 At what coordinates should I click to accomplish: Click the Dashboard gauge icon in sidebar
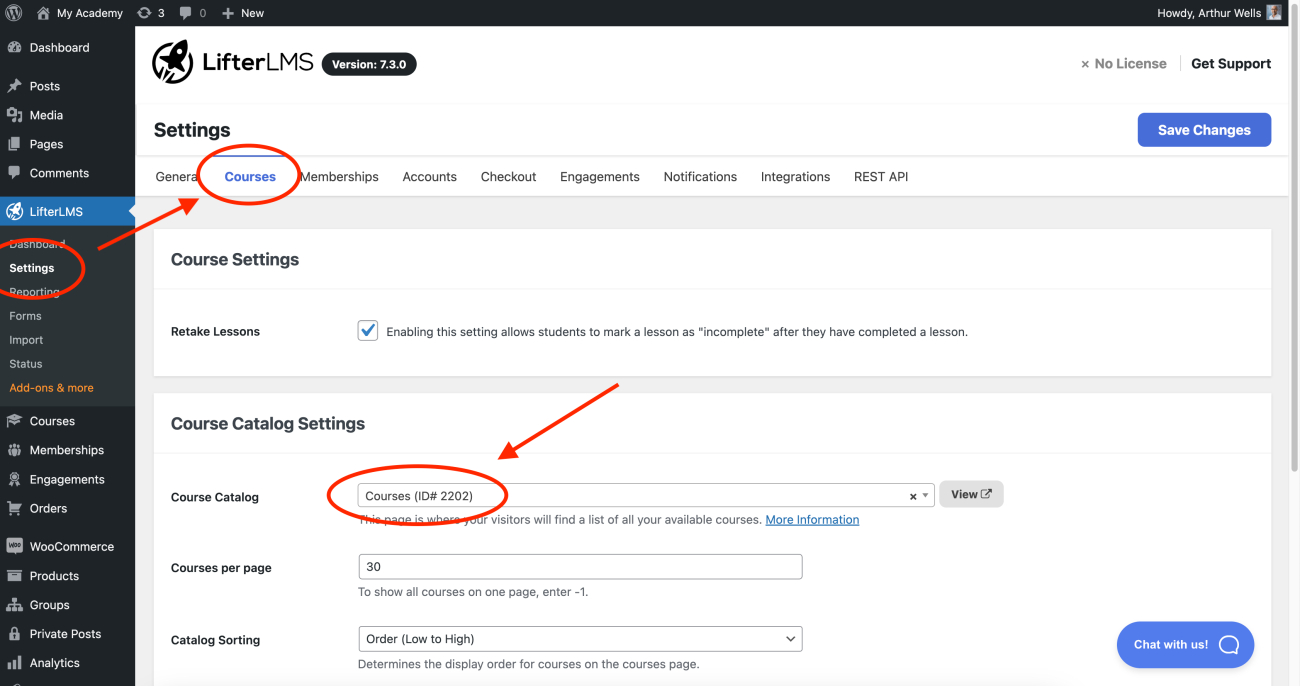tap(14, 47)
